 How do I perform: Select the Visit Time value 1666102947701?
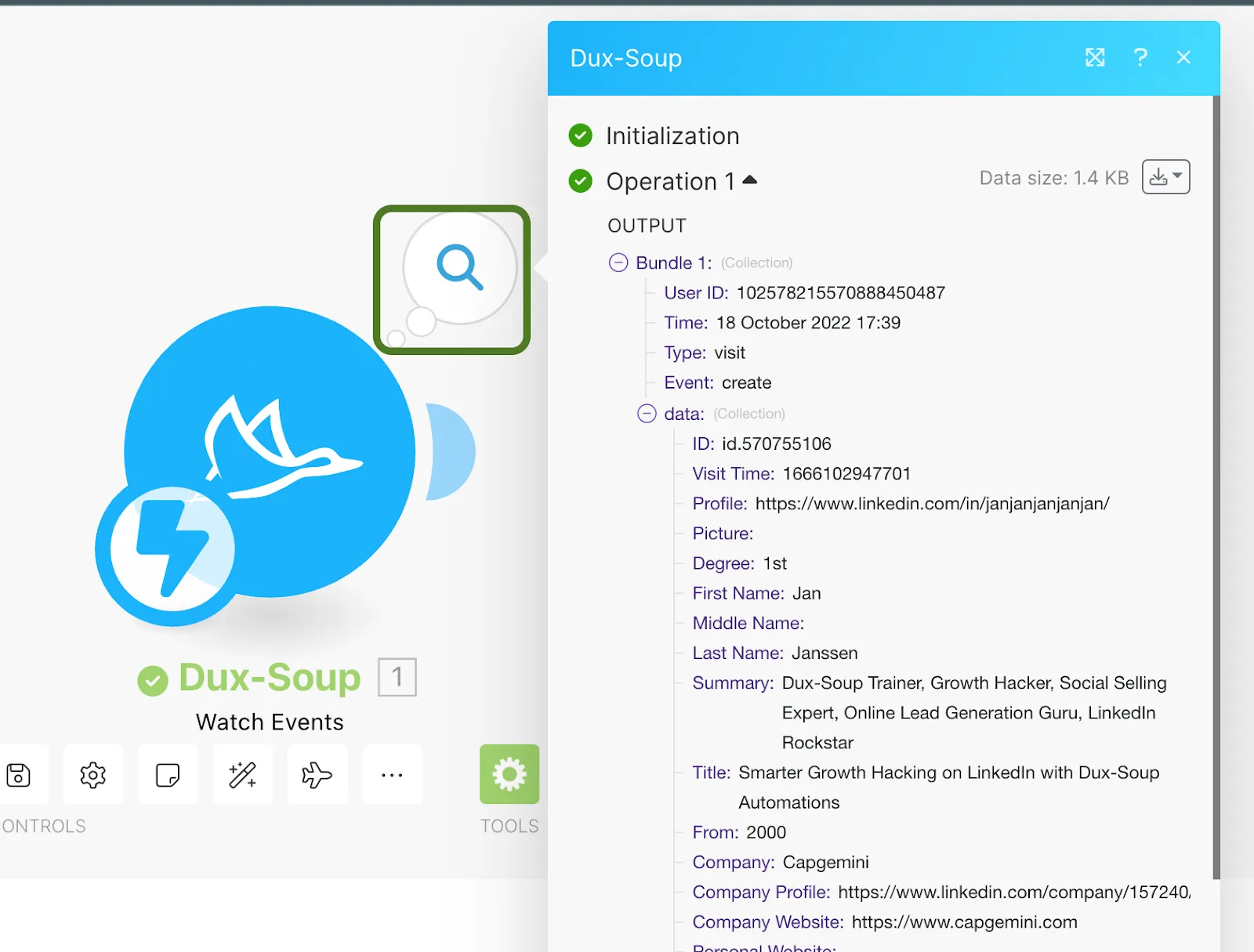pyautogui.click(x=846, y=473)
